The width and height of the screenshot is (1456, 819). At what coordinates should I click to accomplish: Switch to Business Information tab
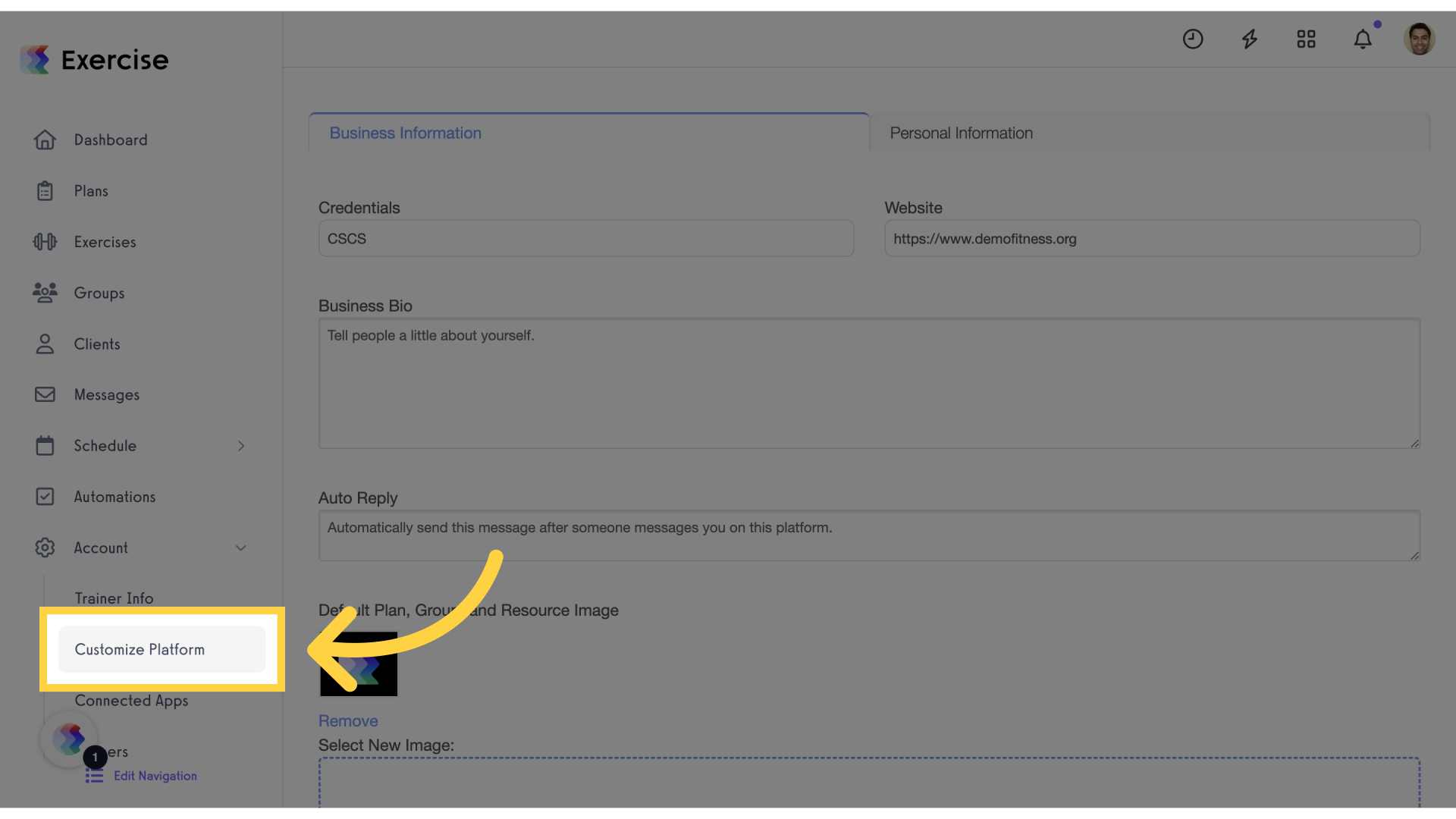click(x=588, y=132)
